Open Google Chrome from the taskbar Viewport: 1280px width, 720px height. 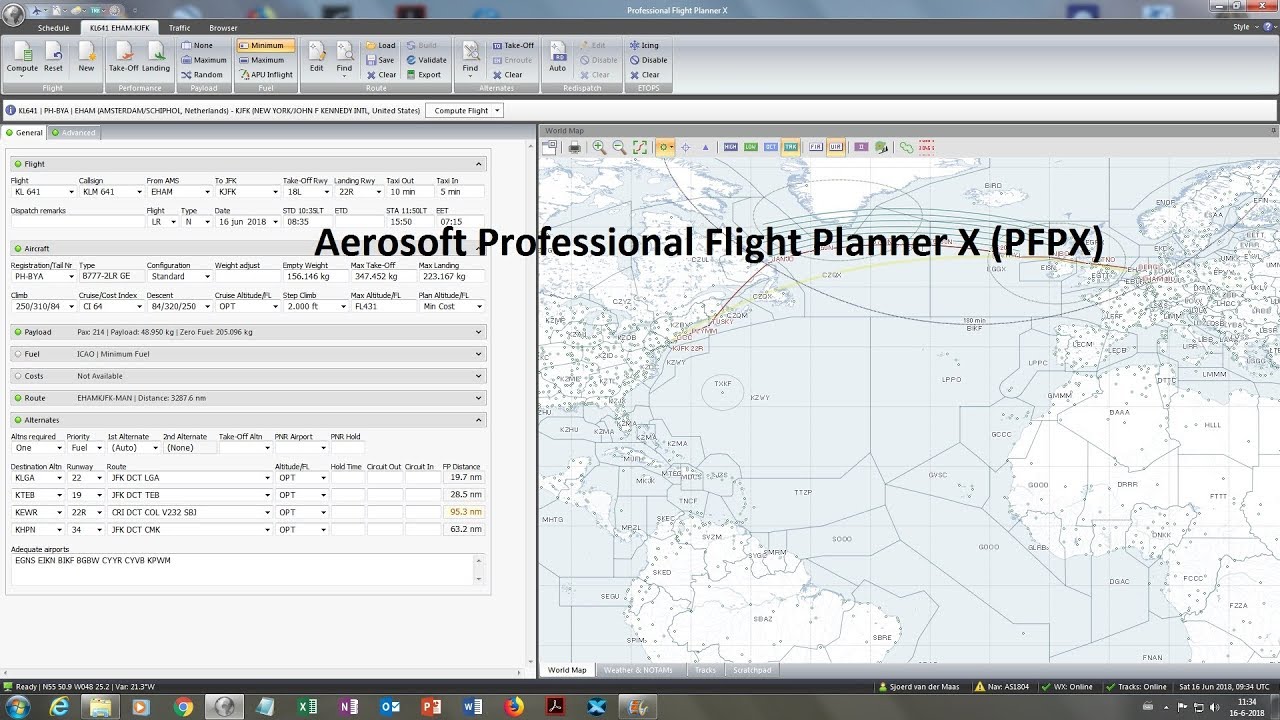pyautogui.click(x=183, y=707)
